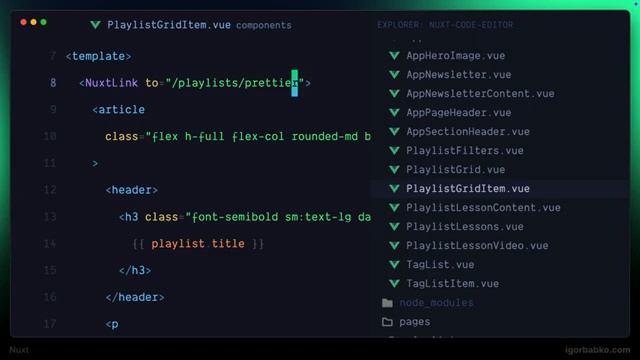
Task: Click the Vue icon beside PlaylistLessons.vue
Action: tap(394, 227)
